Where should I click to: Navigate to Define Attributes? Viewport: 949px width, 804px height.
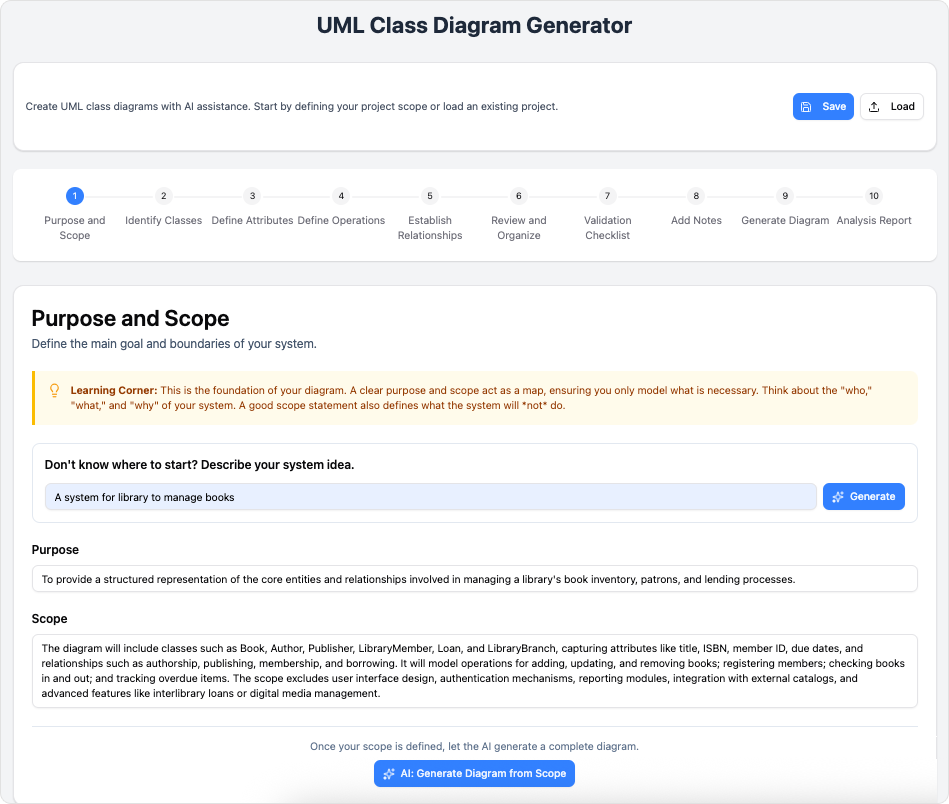251,196
